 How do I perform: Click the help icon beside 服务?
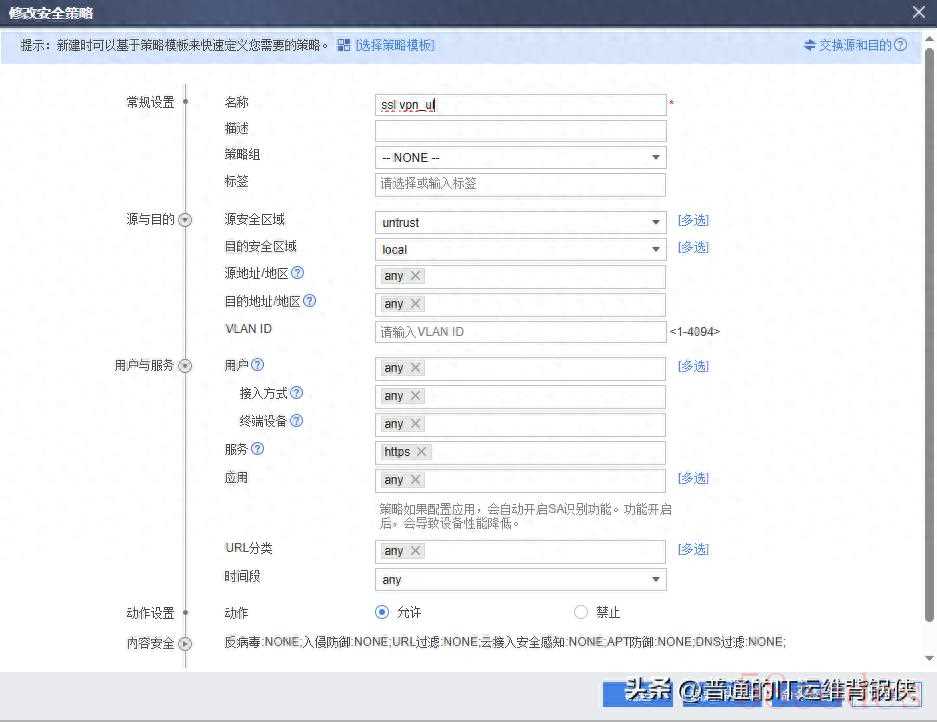click(x=258, y=450)
